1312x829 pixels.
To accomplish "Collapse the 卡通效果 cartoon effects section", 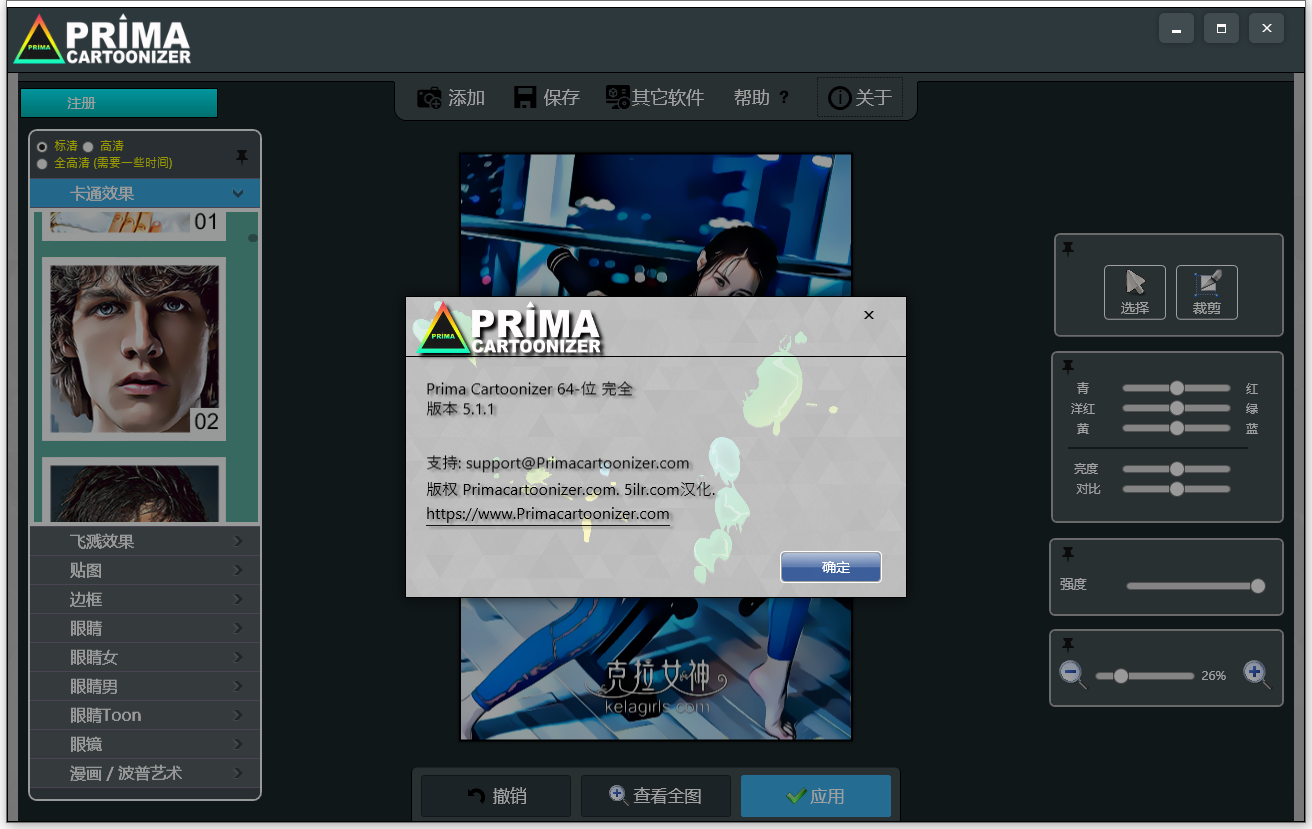I will [x=145, y=193].
